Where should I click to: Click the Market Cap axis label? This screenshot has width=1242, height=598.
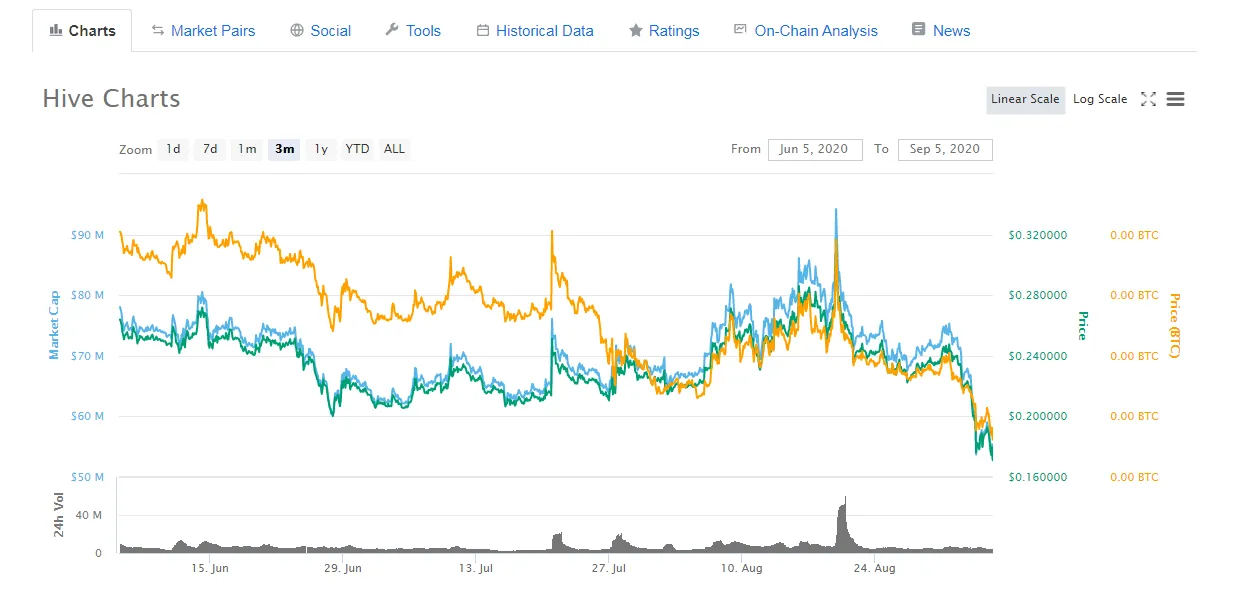coord(54,325)
